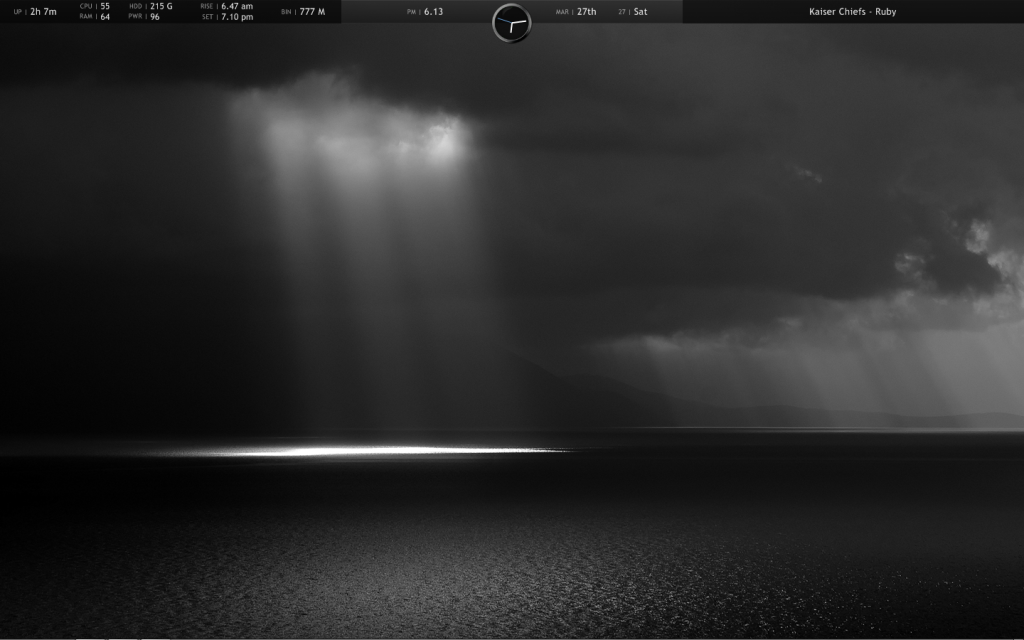Click the RAM usage value 64
Image resolution: width=1024 pixels, height=640 pixels.
pos(105,17)
